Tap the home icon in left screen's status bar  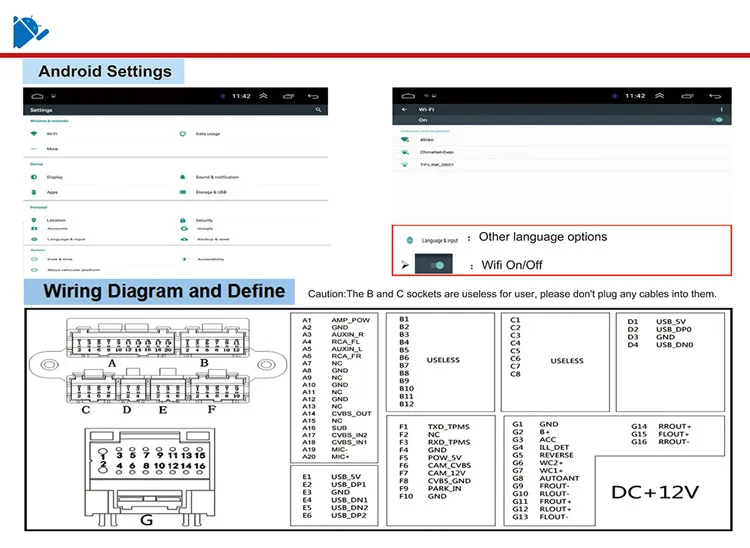[x=37, y=96]
